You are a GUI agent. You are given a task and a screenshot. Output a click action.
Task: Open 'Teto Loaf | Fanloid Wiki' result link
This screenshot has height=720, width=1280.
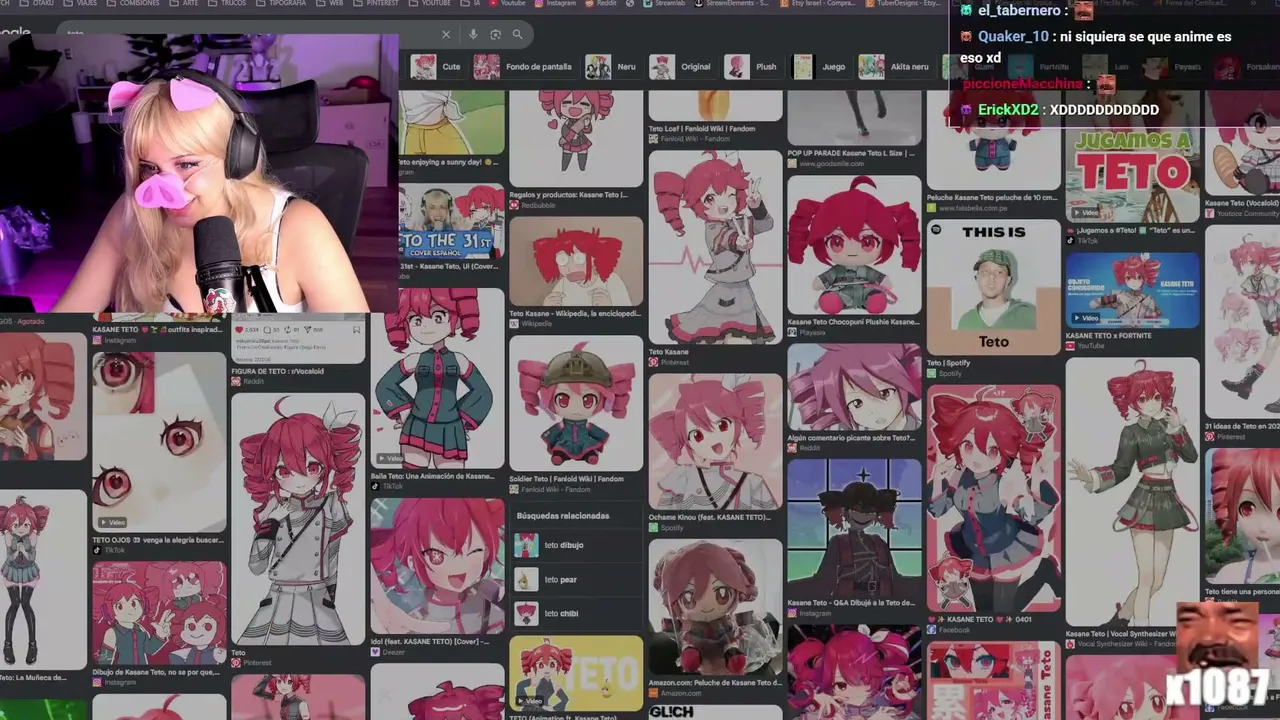[702, 129]
